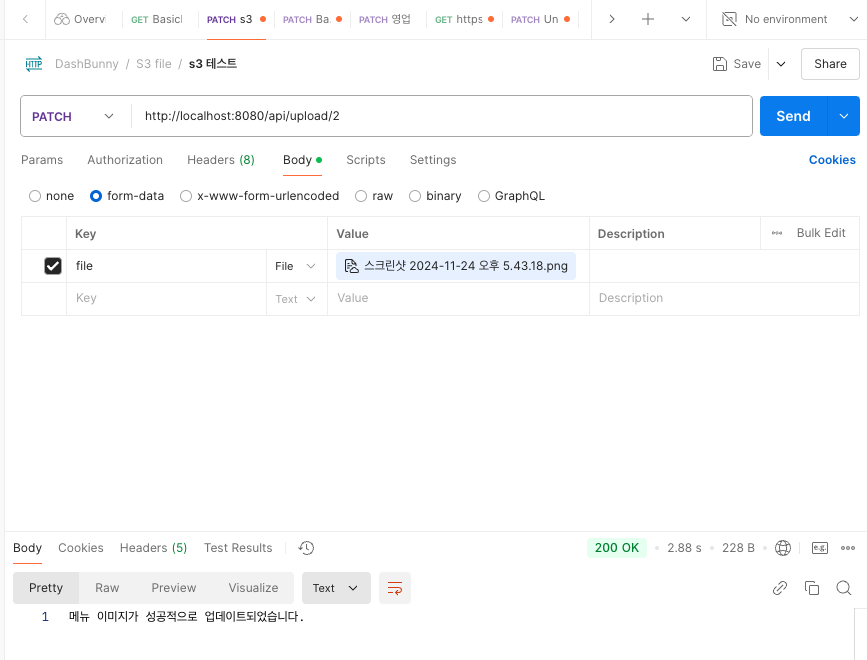Copy response link with the chain icon
Screen dimensions: 867x660
pos(780,588)
